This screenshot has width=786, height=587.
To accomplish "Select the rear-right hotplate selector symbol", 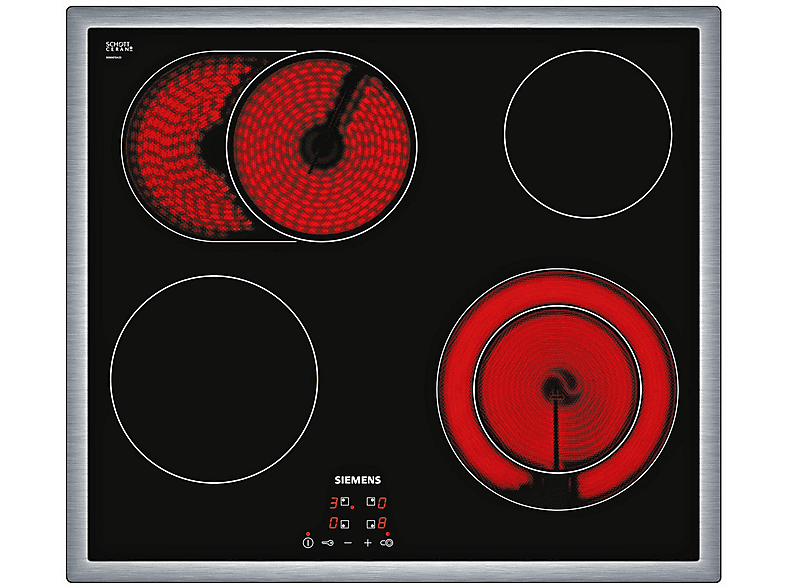I will pos(371,501).
